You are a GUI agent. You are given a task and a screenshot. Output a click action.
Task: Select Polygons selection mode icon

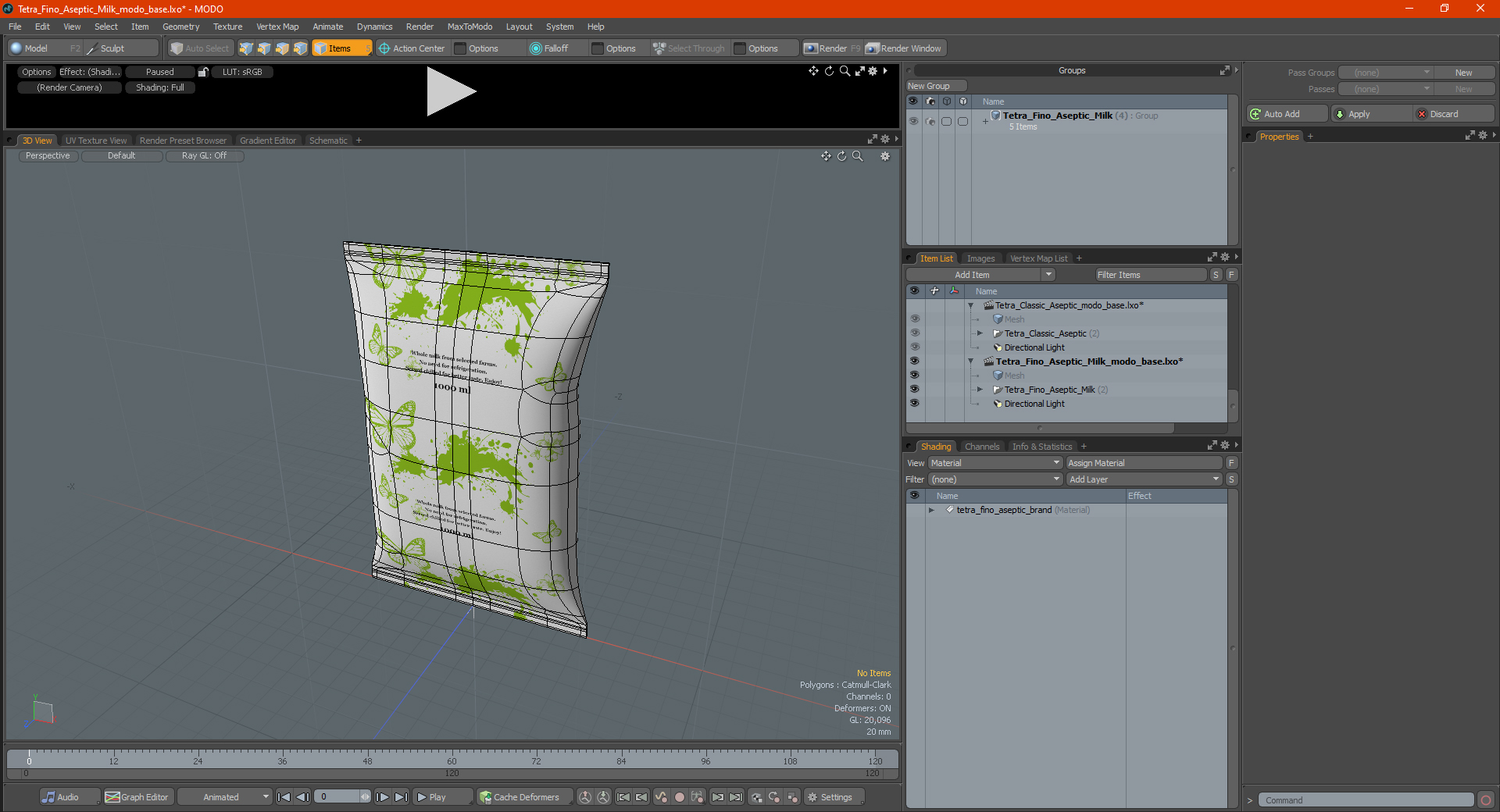[282, 48]
